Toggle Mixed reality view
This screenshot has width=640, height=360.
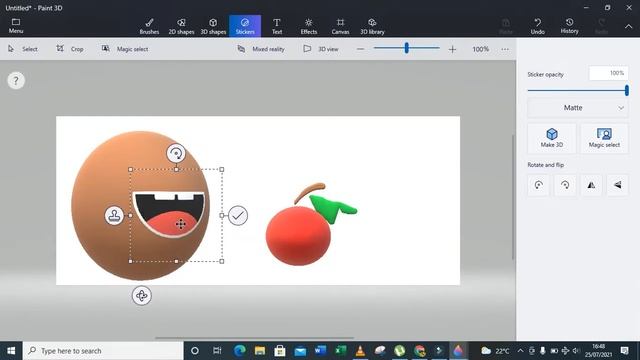pos(261,49)
